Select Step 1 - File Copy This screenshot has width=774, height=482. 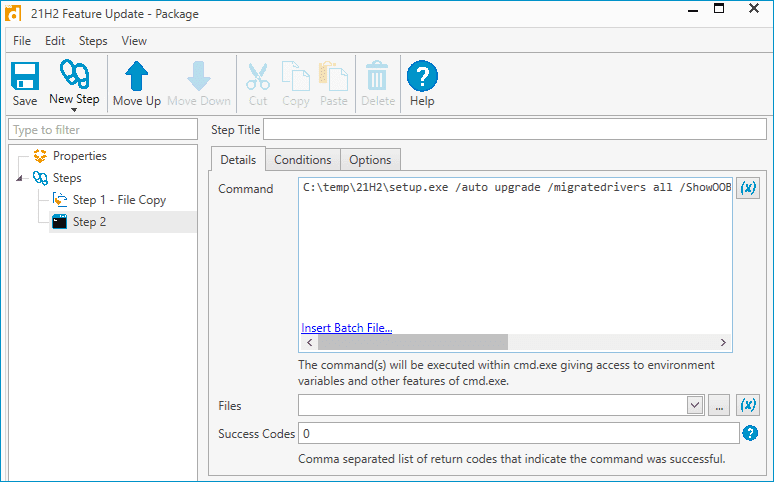click(119, 200)
